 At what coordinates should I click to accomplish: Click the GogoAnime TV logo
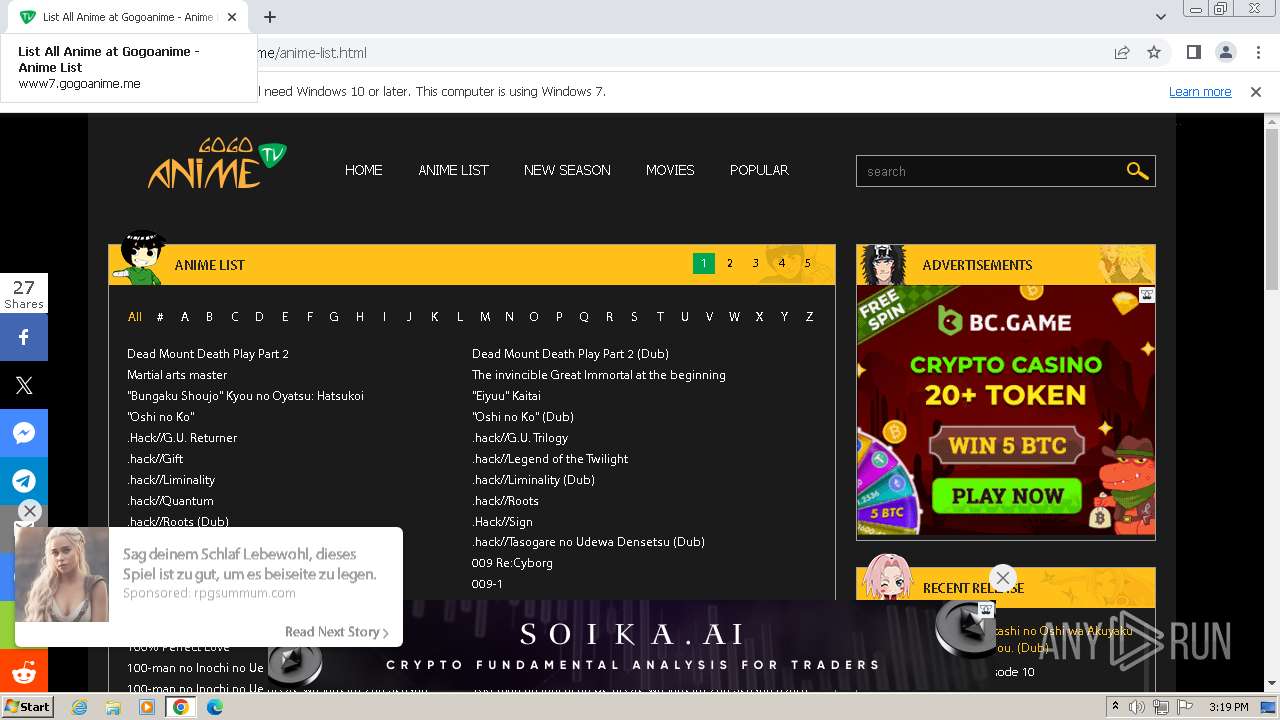217,164
